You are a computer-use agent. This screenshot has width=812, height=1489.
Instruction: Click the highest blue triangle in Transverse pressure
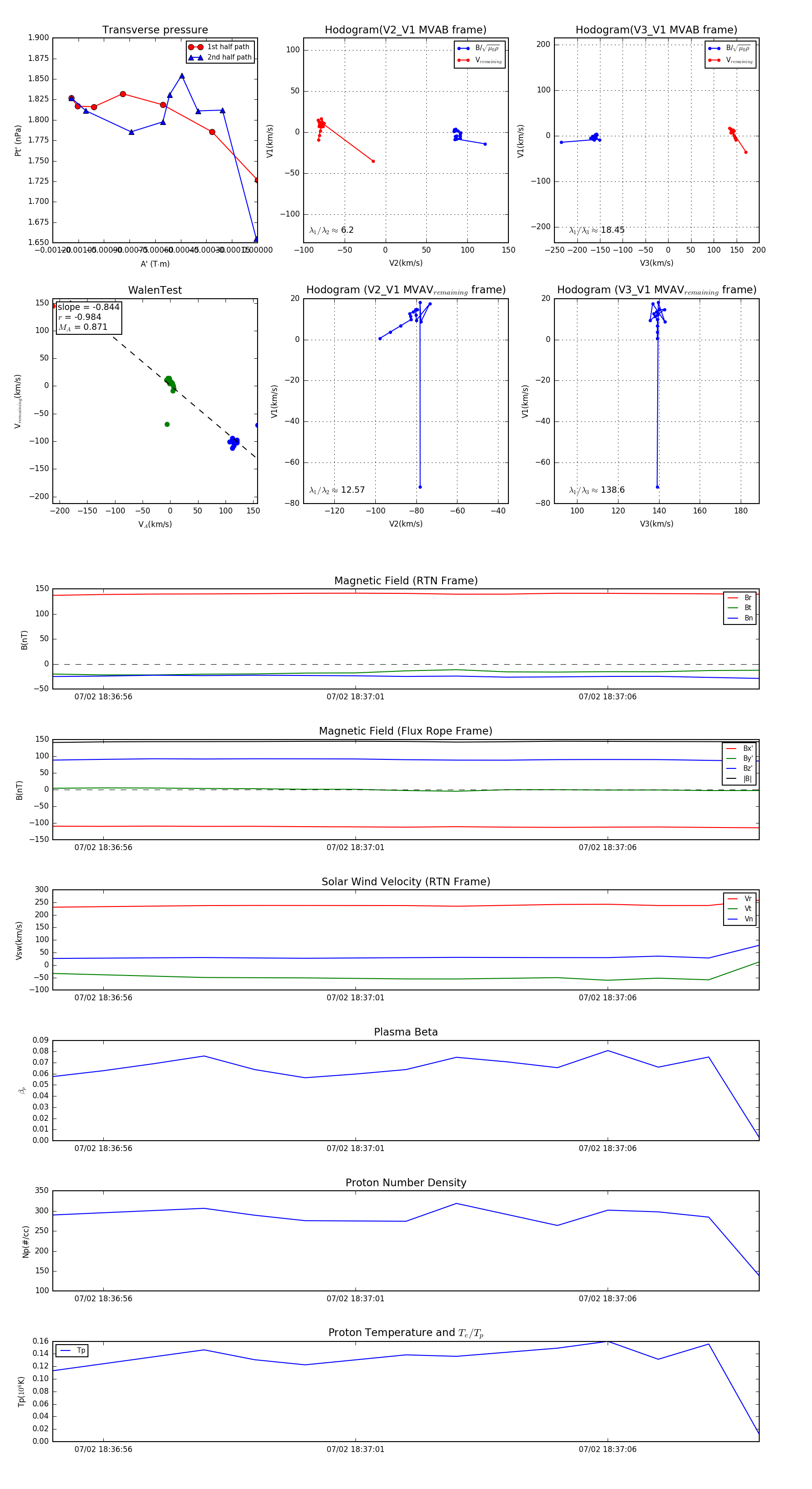tap(181, 76)
